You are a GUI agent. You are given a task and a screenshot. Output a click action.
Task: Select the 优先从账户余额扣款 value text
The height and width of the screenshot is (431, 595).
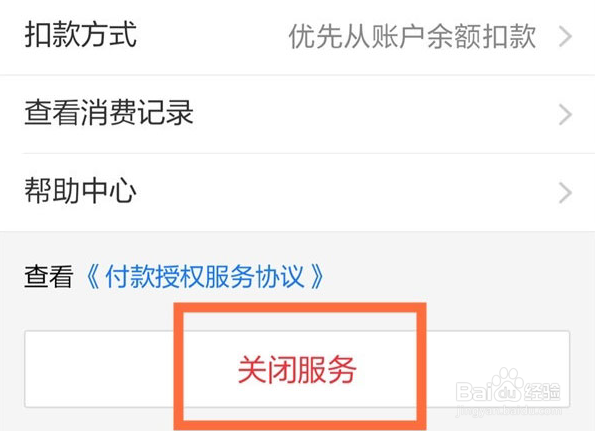412,37
